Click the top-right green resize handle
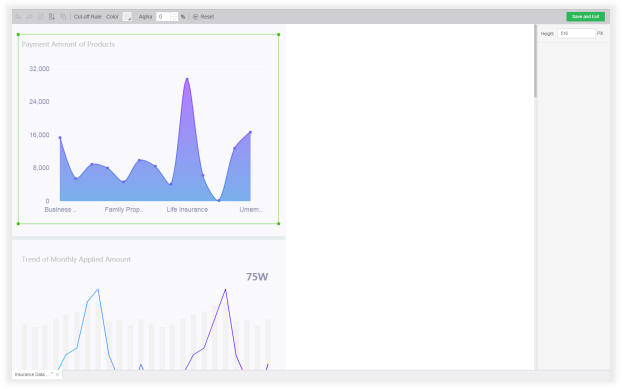 click(278, 35)
